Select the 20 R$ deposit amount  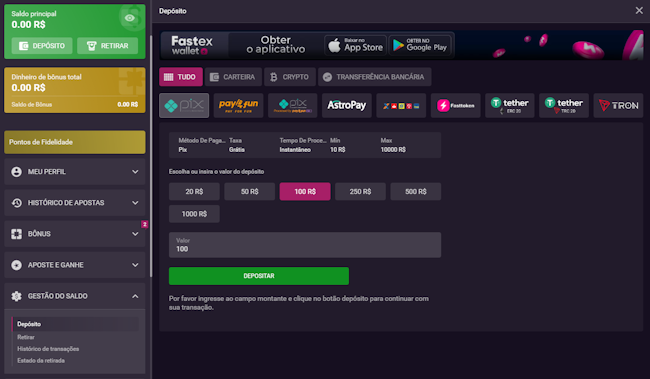194,192
